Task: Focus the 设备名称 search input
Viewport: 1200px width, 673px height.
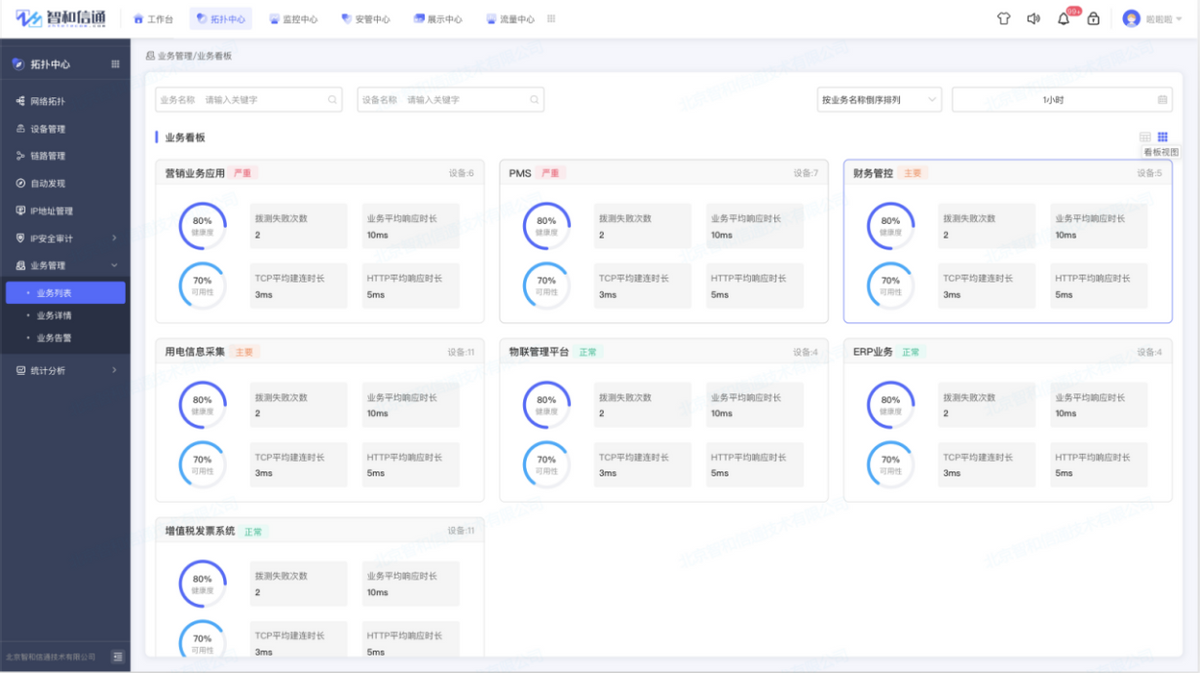Action: 451,100
